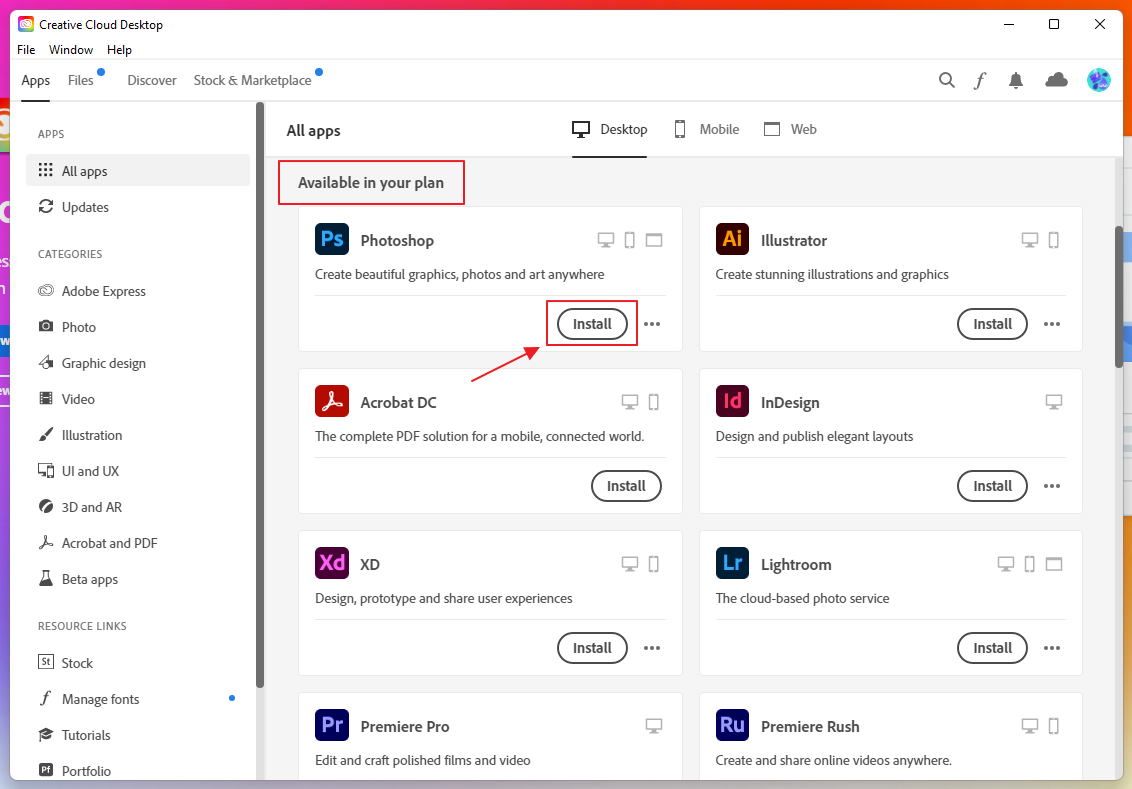Click the search magnifier icon
This screenshot has height=789, width=1132.
946,80
